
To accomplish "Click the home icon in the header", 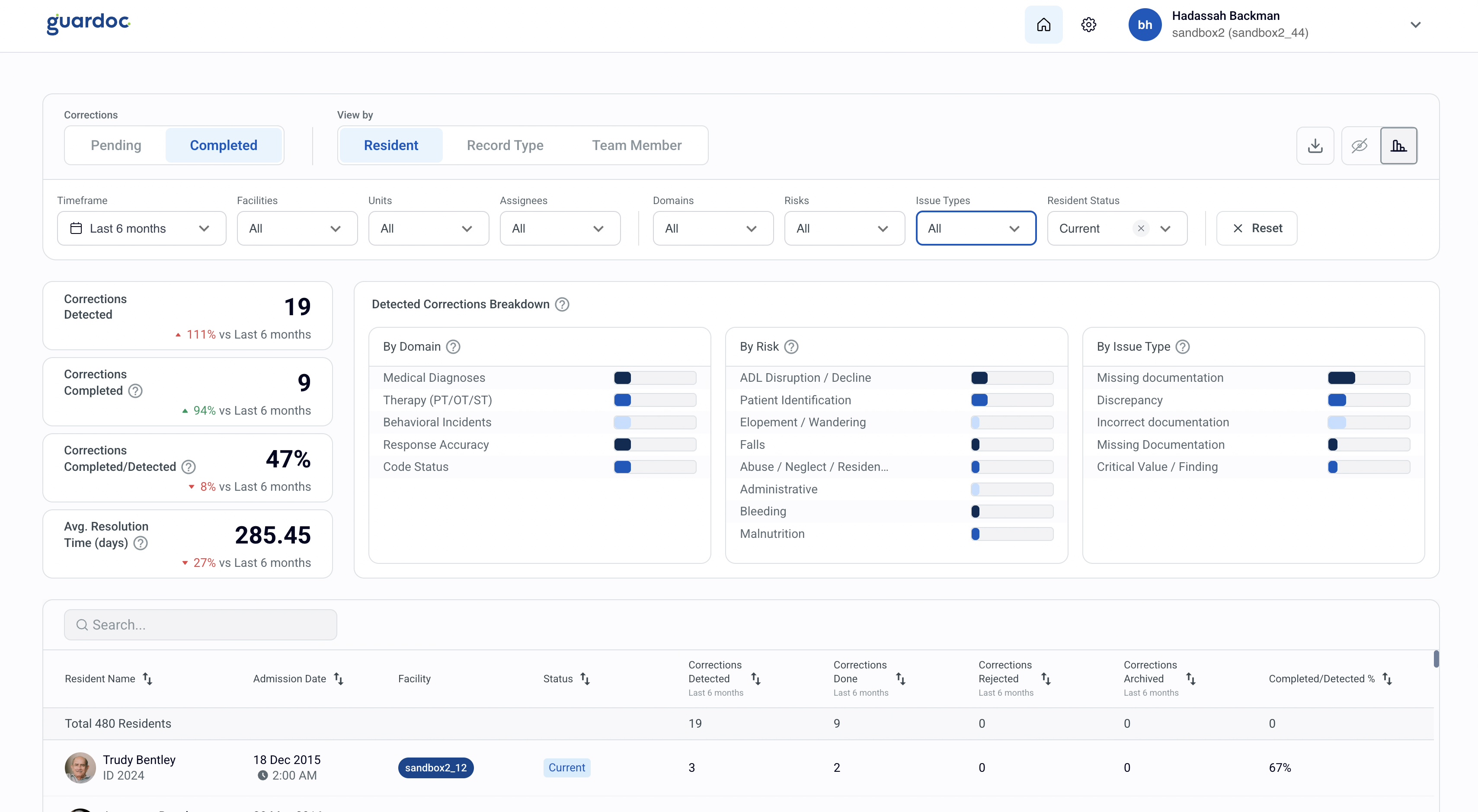I will coord(1044,25).
